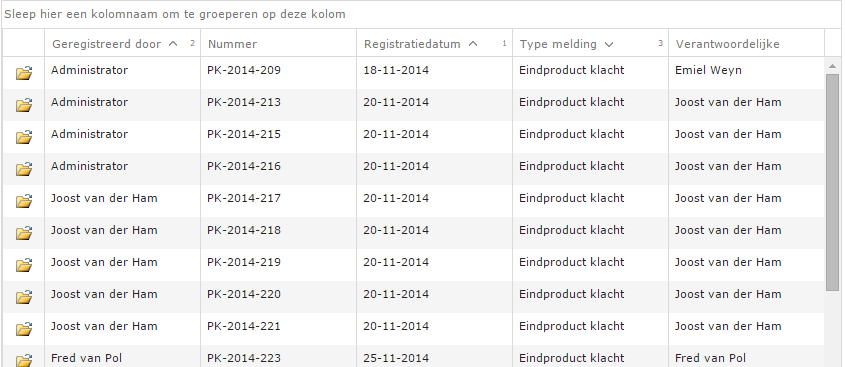The image size is (845, 367).
Task: Toggle sort arrow on Geregistreerd door column
Action: click(x=173, y=44)
